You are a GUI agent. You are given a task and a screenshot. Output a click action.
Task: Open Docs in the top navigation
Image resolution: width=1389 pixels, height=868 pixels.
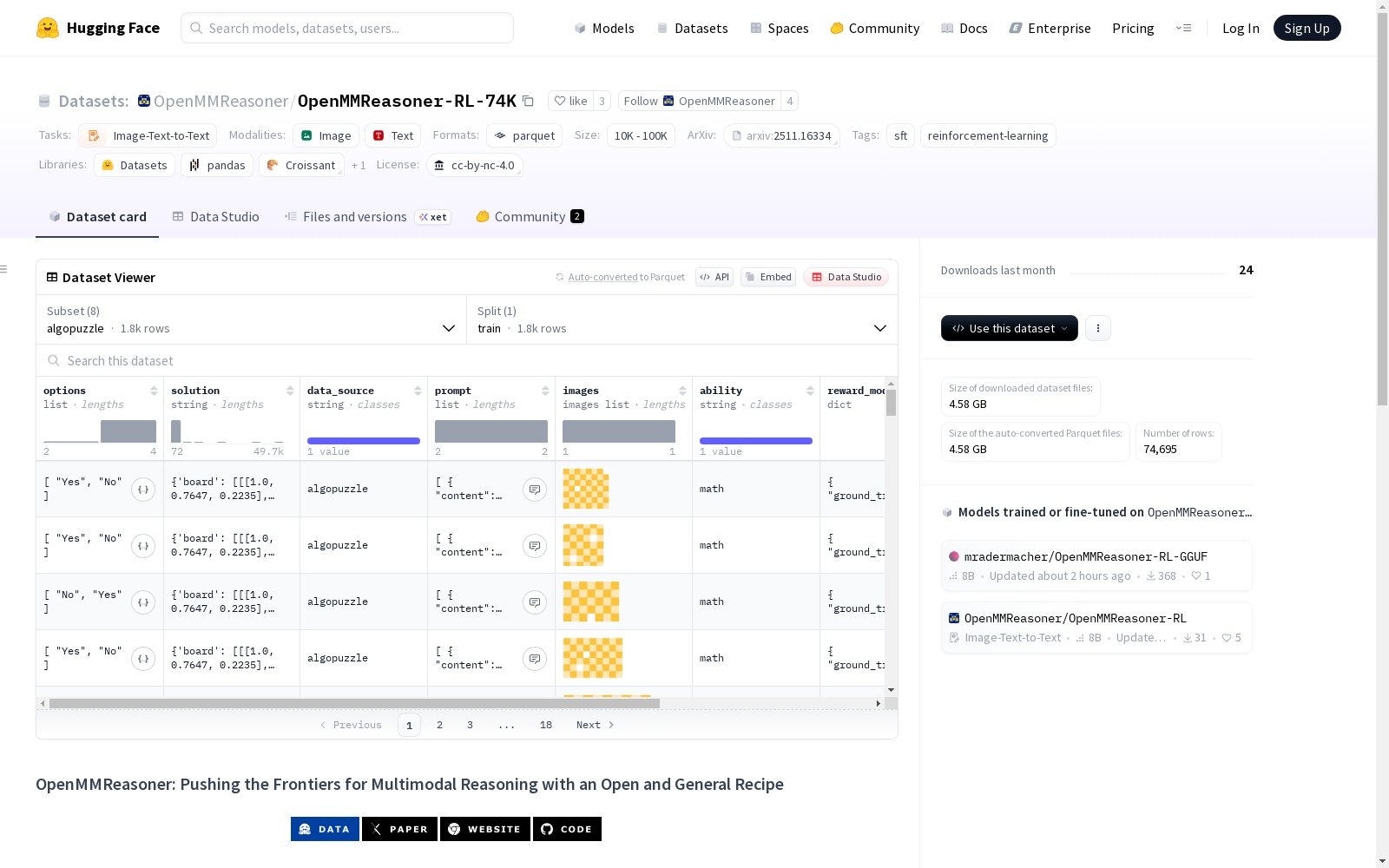964,28
